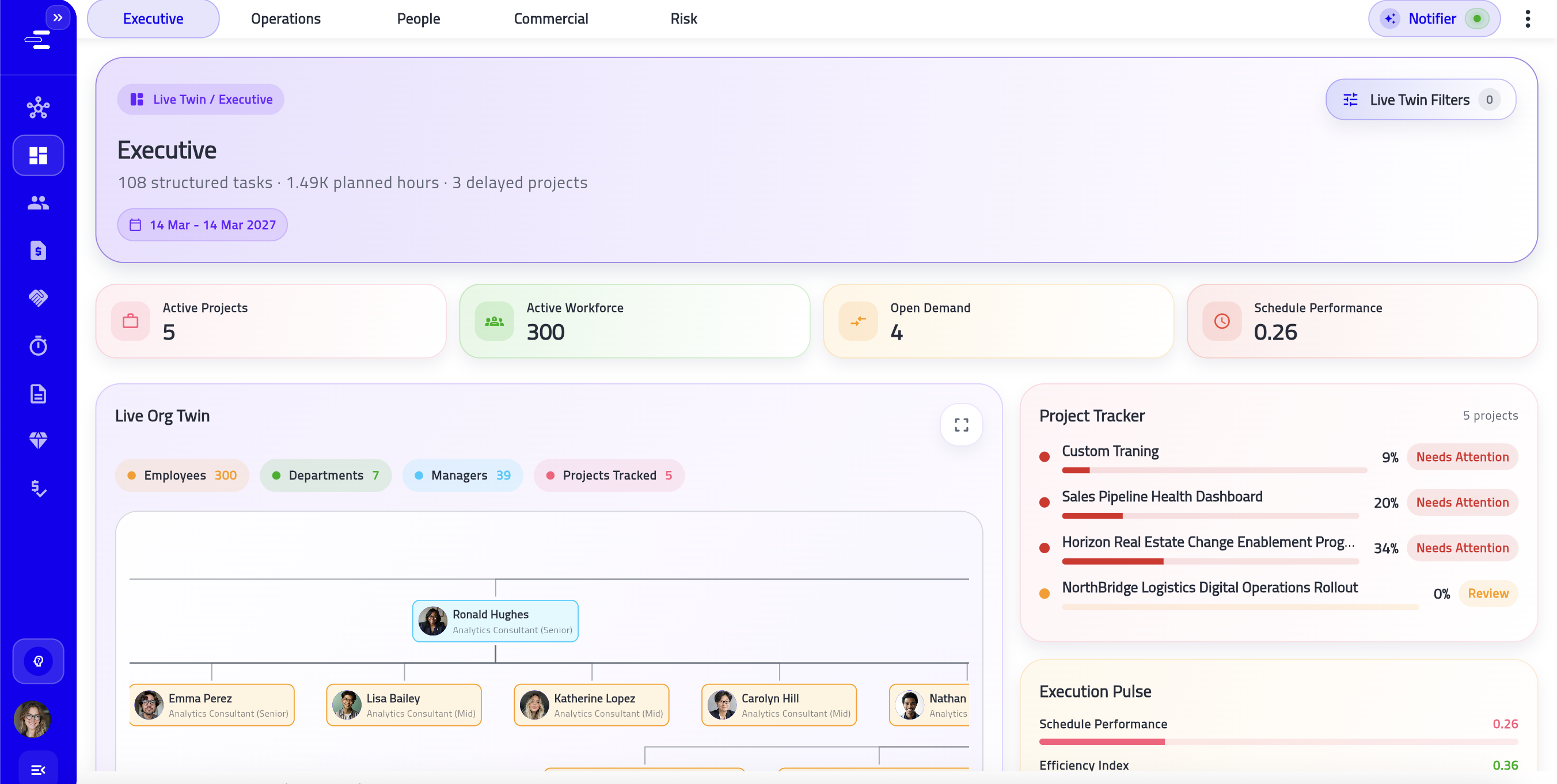Viewport: 1557px width, 784px height.
Task: Click Review on NorthBridge Logistics rollout
Action: [1488, 593]
